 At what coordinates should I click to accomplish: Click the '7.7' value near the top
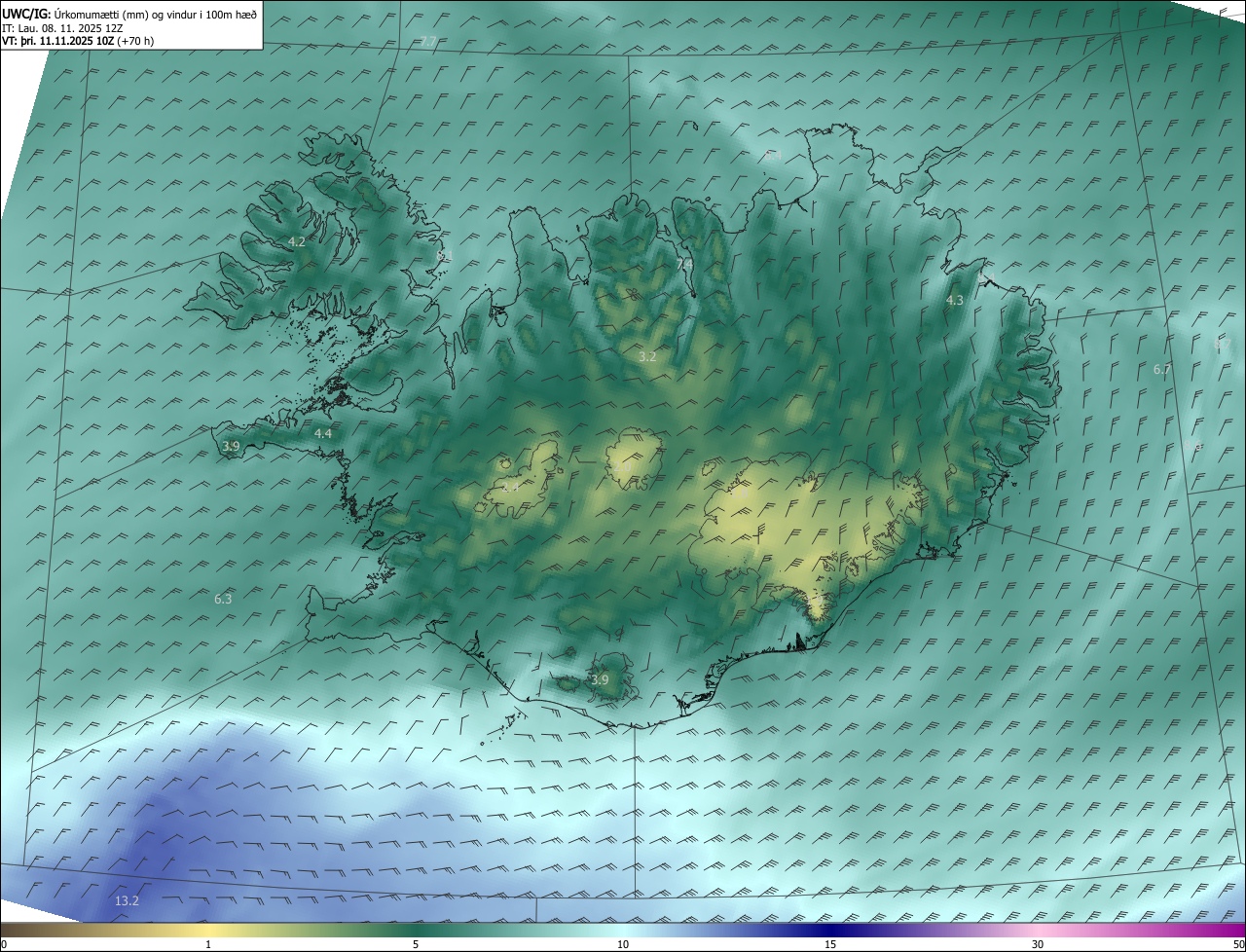pyautogui.click(x=427, y=41)
